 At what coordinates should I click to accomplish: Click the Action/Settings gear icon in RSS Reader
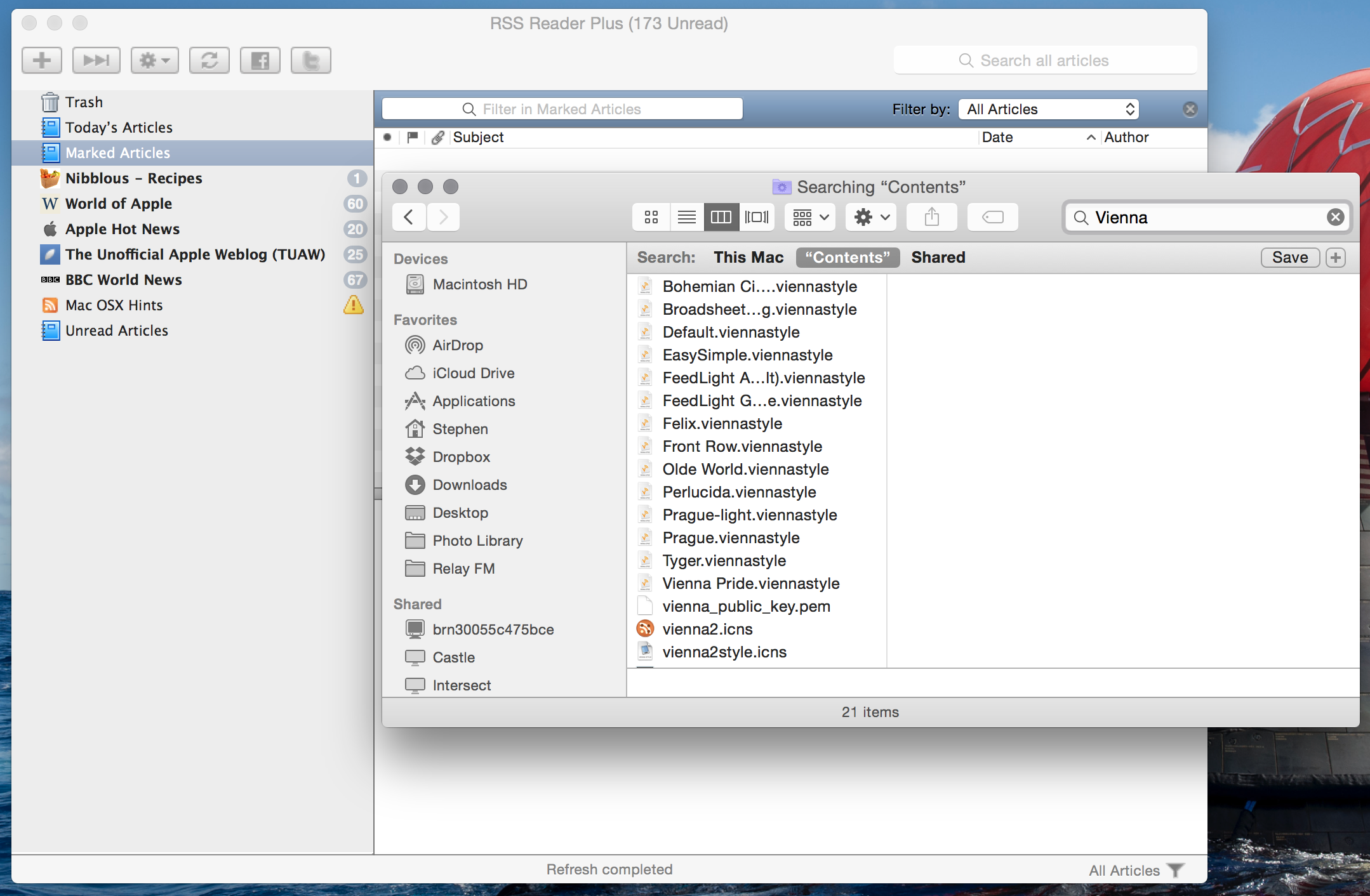pyautogui.click(x=155, y=61)
